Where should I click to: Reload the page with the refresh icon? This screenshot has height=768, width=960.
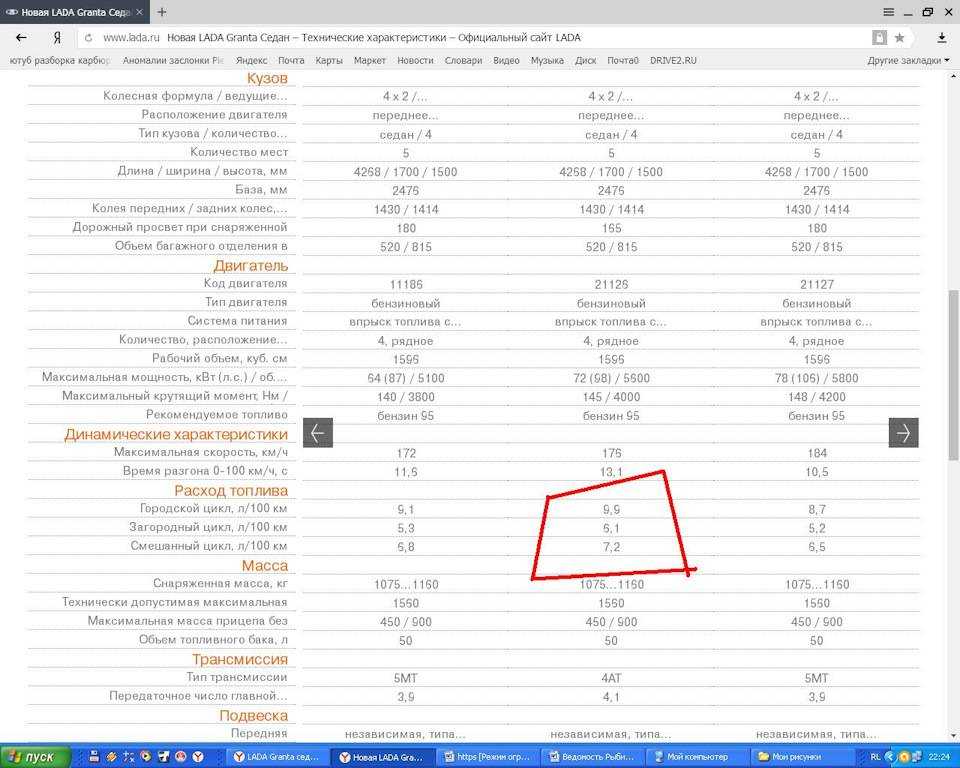coord(89,38)
